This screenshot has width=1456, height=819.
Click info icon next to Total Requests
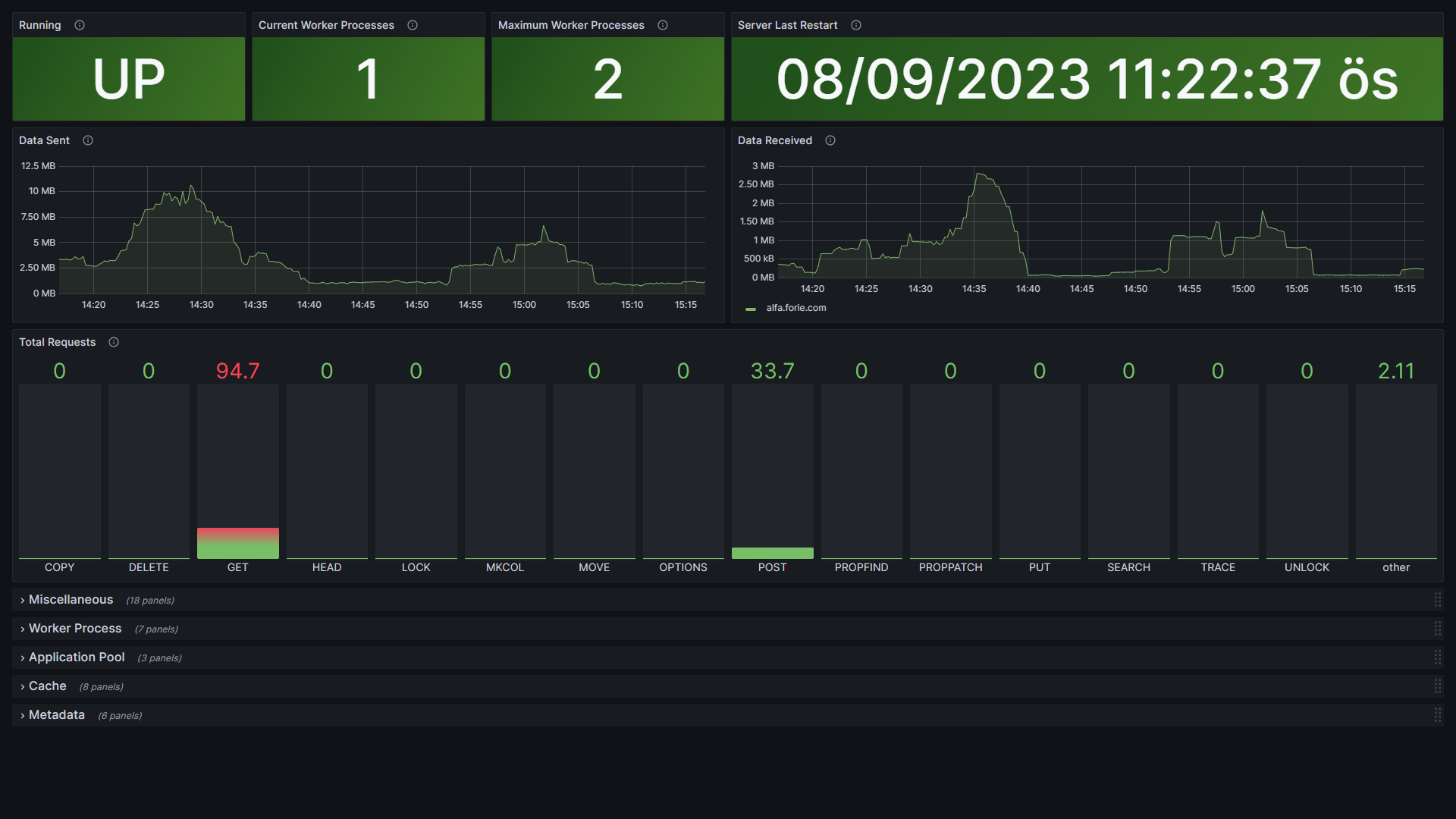click(x=114, y=342)
